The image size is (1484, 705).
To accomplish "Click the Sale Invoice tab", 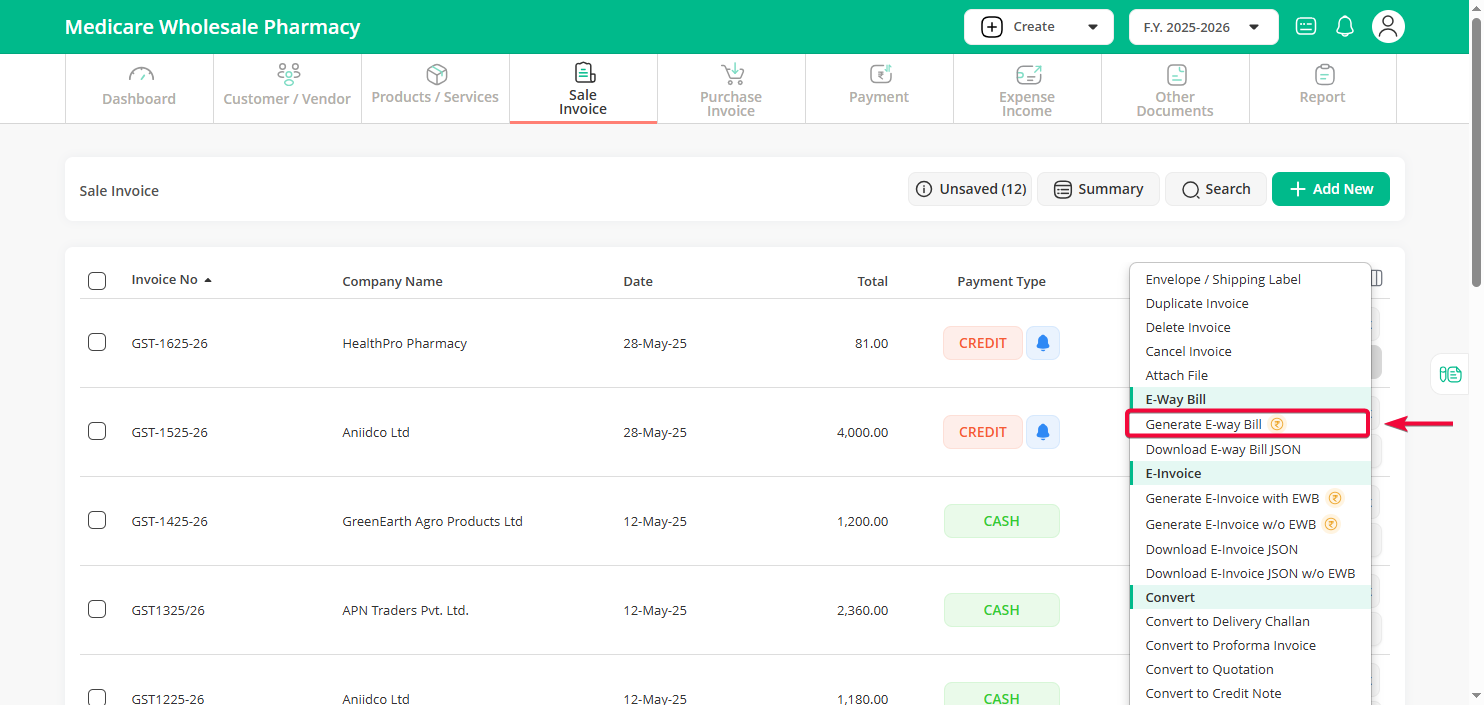I will (583, 88).
